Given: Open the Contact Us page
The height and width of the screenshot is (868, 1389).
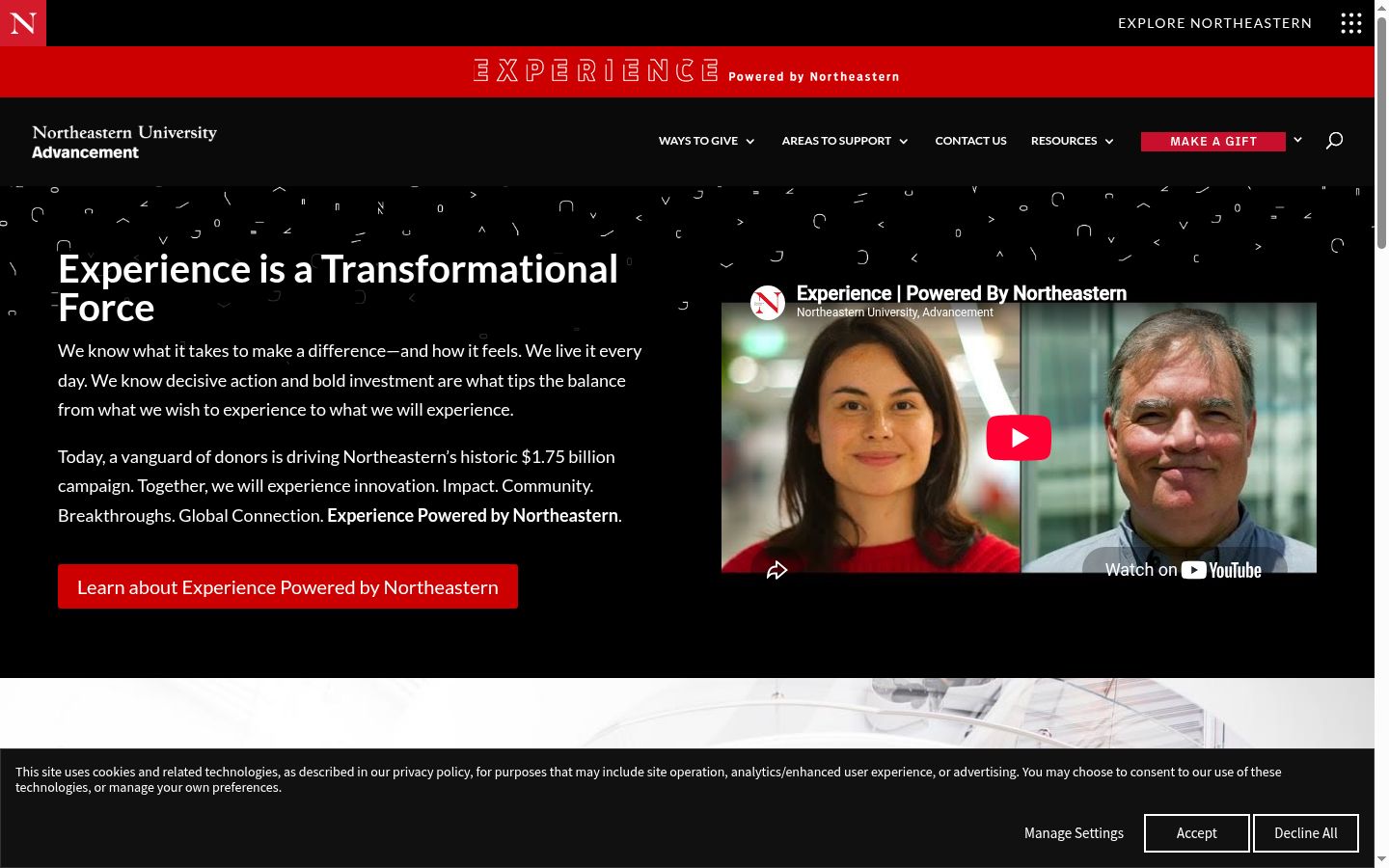Looking at the screenshot, I should pos(970,141).
